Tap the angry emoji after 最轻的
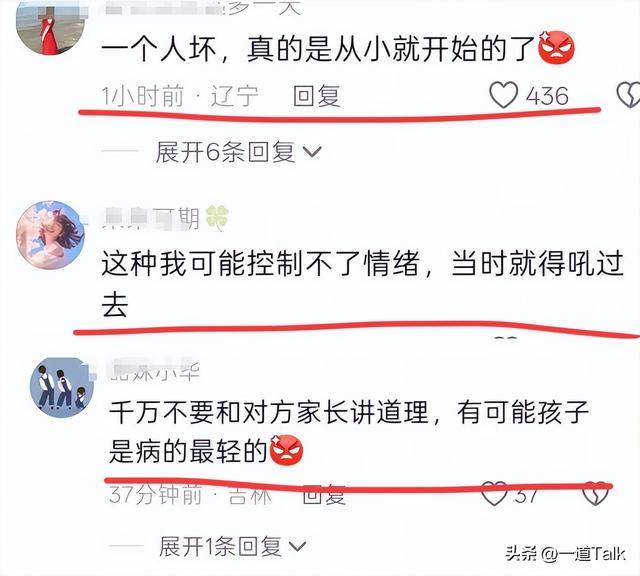Screen dimensions: 640x576 point(287,450)
